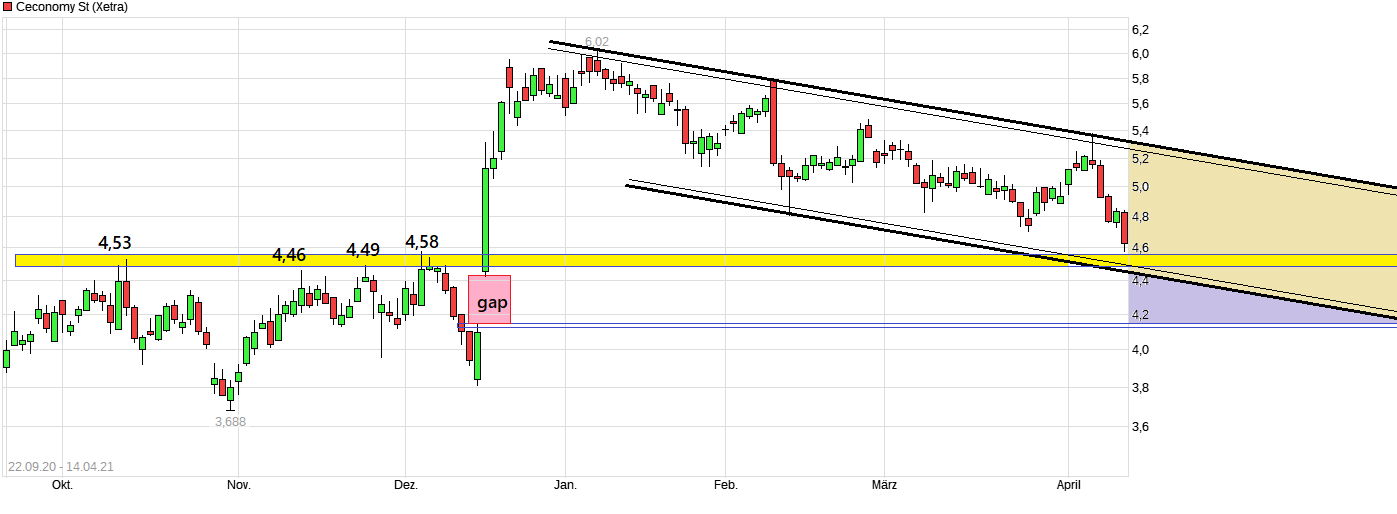1397x514 pixels.
Task: Click the 4,53 resistance label
Action: 114,243
